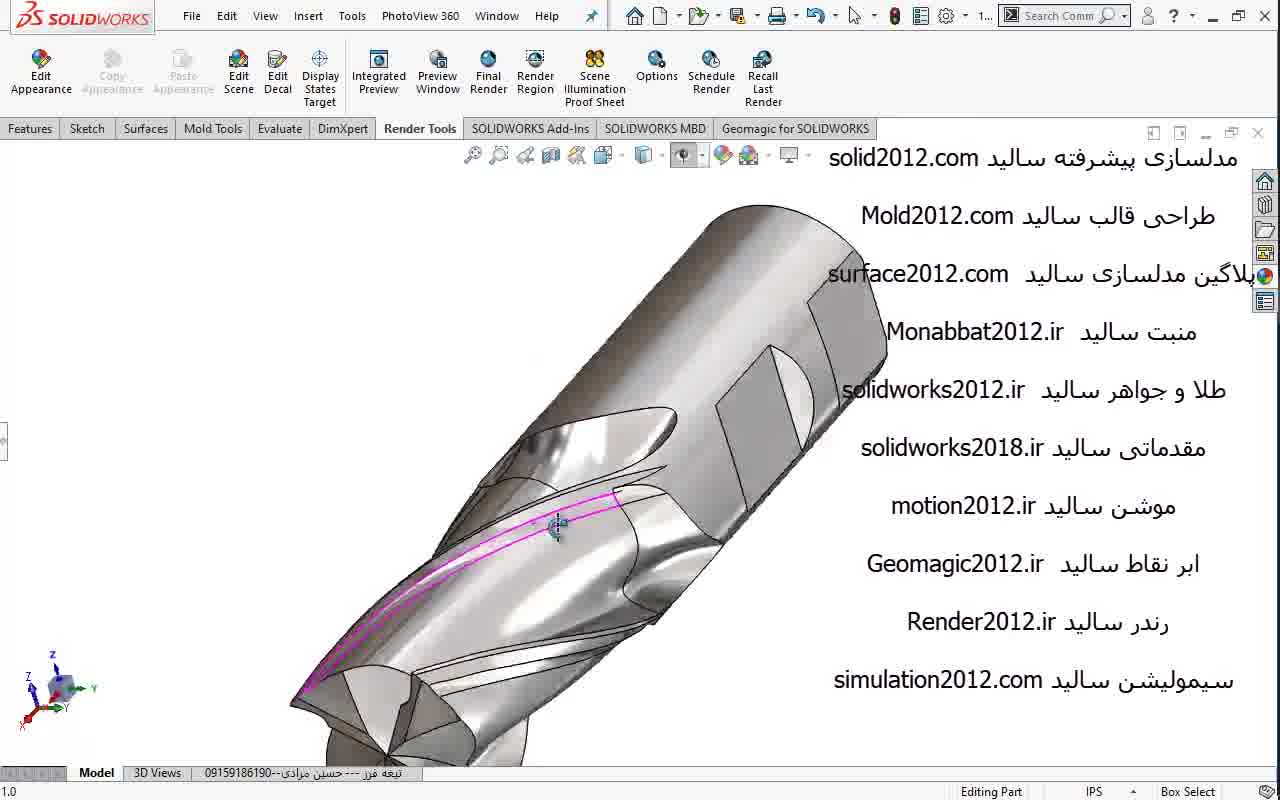Click Zoom to Area icon
Image resolution: width=1280 pixels, height=800 pixels.
coord(499,155)
